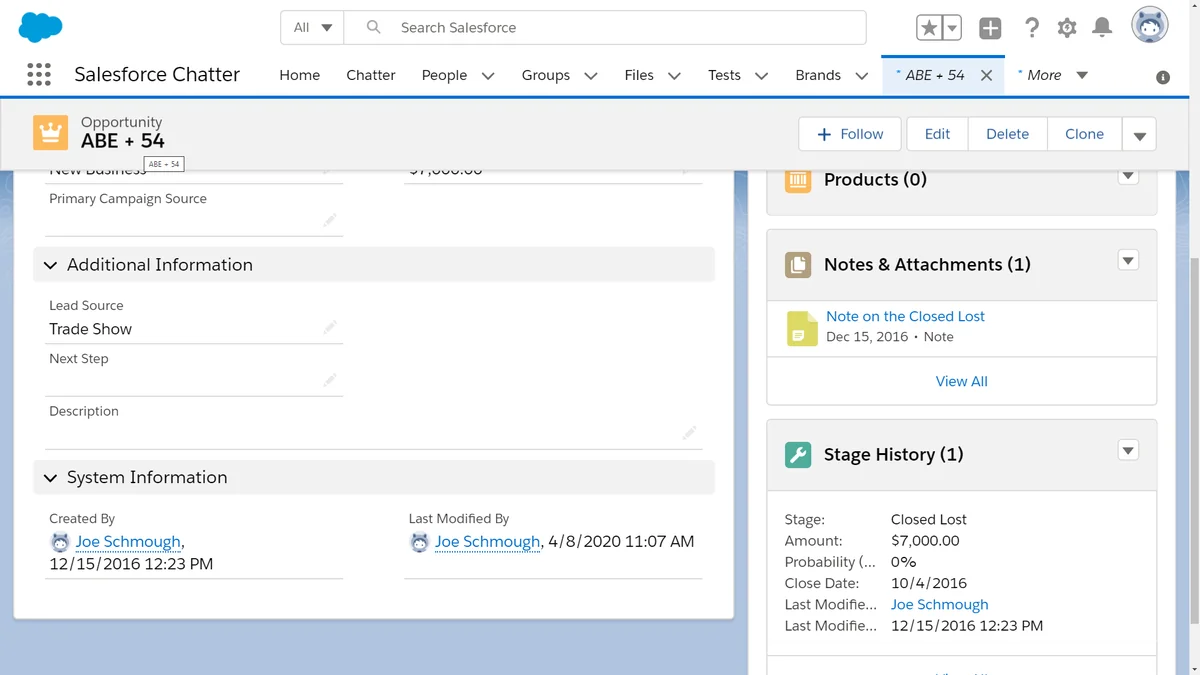Switch to the Tests tab
Image resolution: width=1200 pixels, height=675 pixels.
724,75
